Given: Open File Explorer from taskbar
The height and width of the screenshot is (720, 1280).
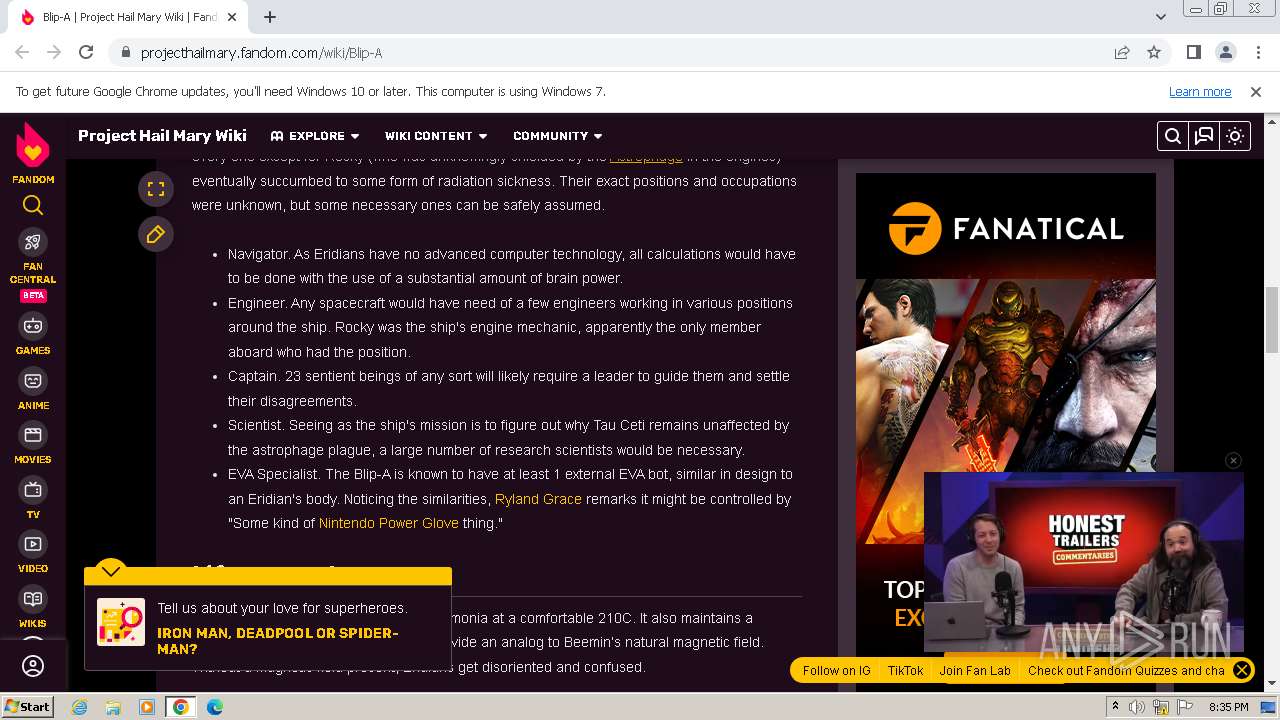Looking at the screenshot, I should (113, 707).
